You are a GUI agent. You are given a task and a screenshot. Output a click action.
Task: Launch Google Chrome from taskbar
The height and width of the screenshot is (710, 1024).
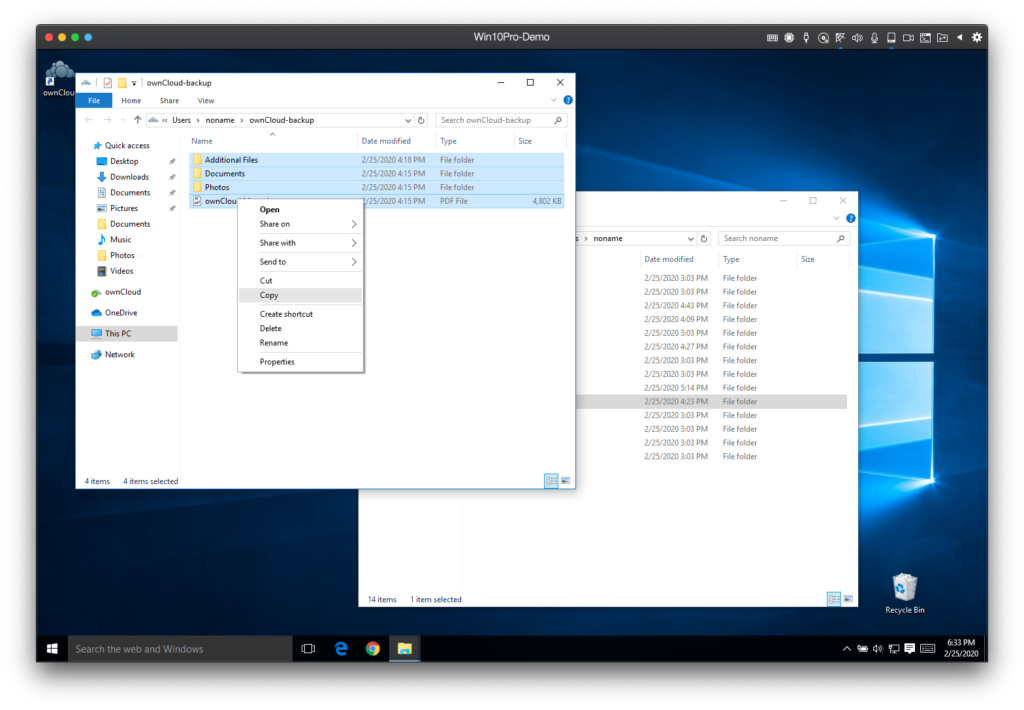[x=373, y=649]
